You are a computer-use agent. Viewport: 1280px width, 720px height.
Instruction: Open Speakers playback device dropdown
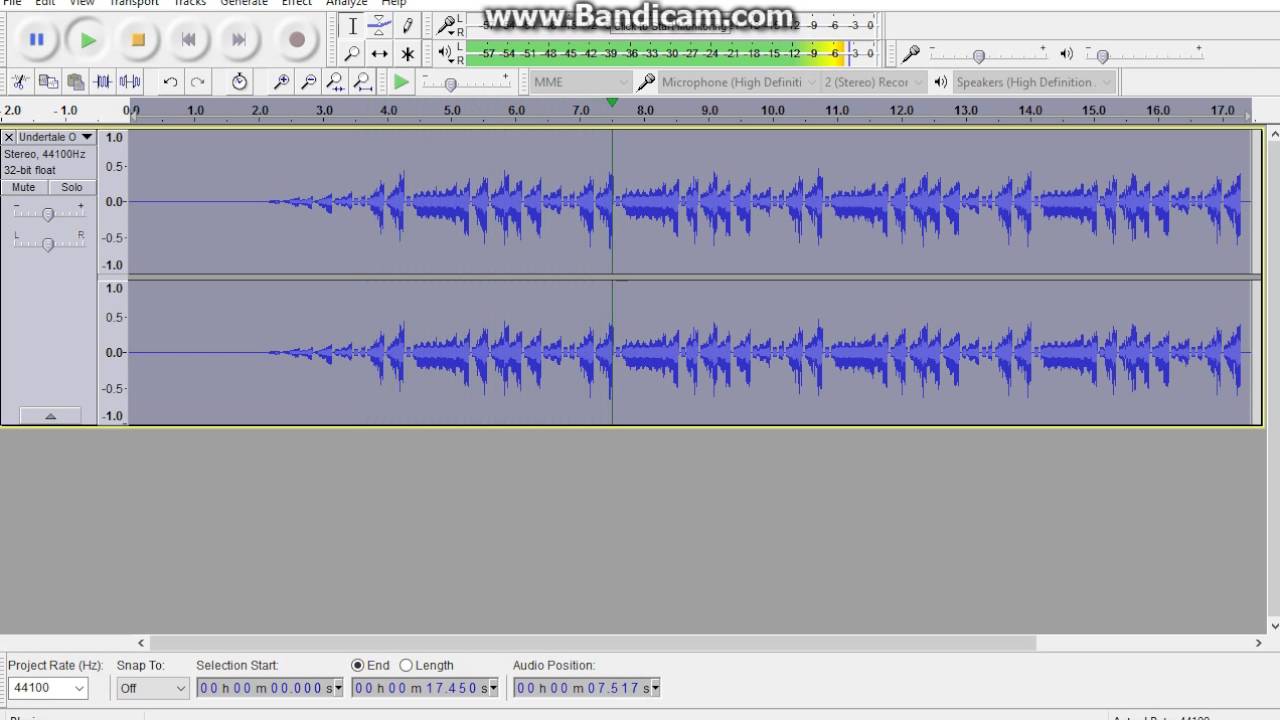1034,82
